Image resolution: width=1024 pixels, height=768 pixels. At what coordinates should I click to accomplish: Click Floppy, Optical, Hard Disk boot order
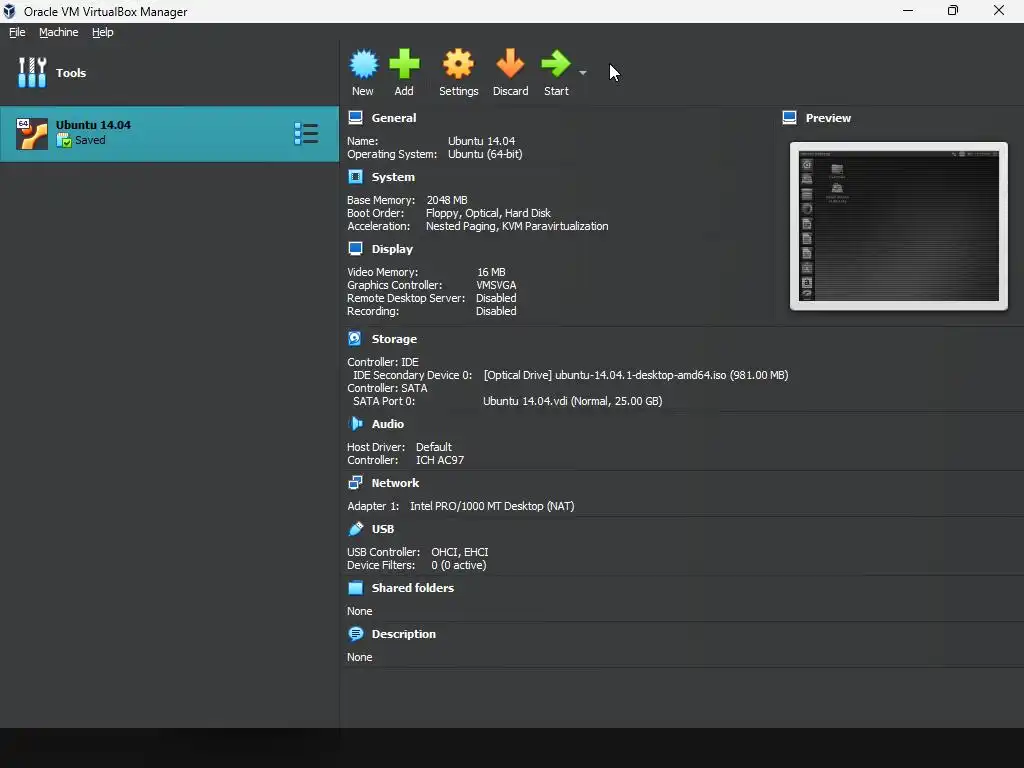pos(488,213)
